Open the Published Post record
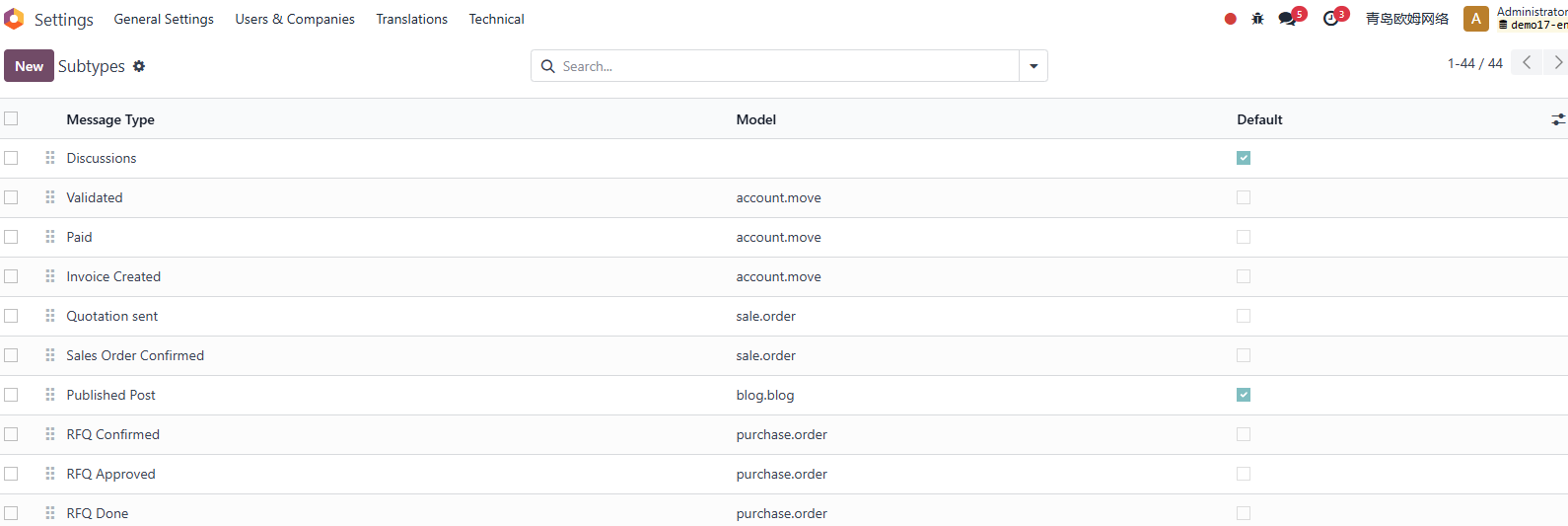1568x526 pixels. click(x=111, y=395)
